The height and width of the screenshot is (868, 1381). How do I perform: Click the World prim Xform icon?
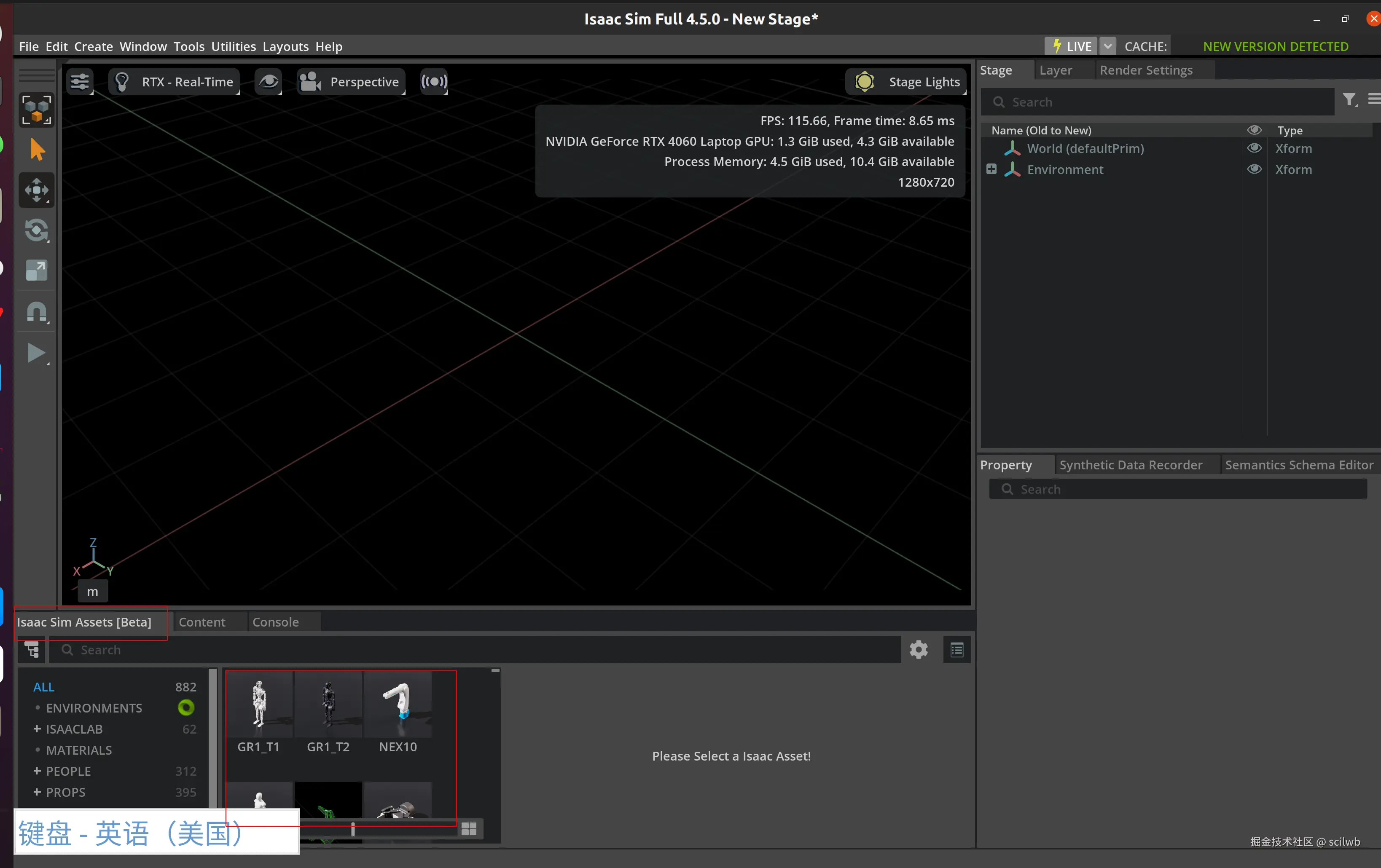pos(1012,148)
